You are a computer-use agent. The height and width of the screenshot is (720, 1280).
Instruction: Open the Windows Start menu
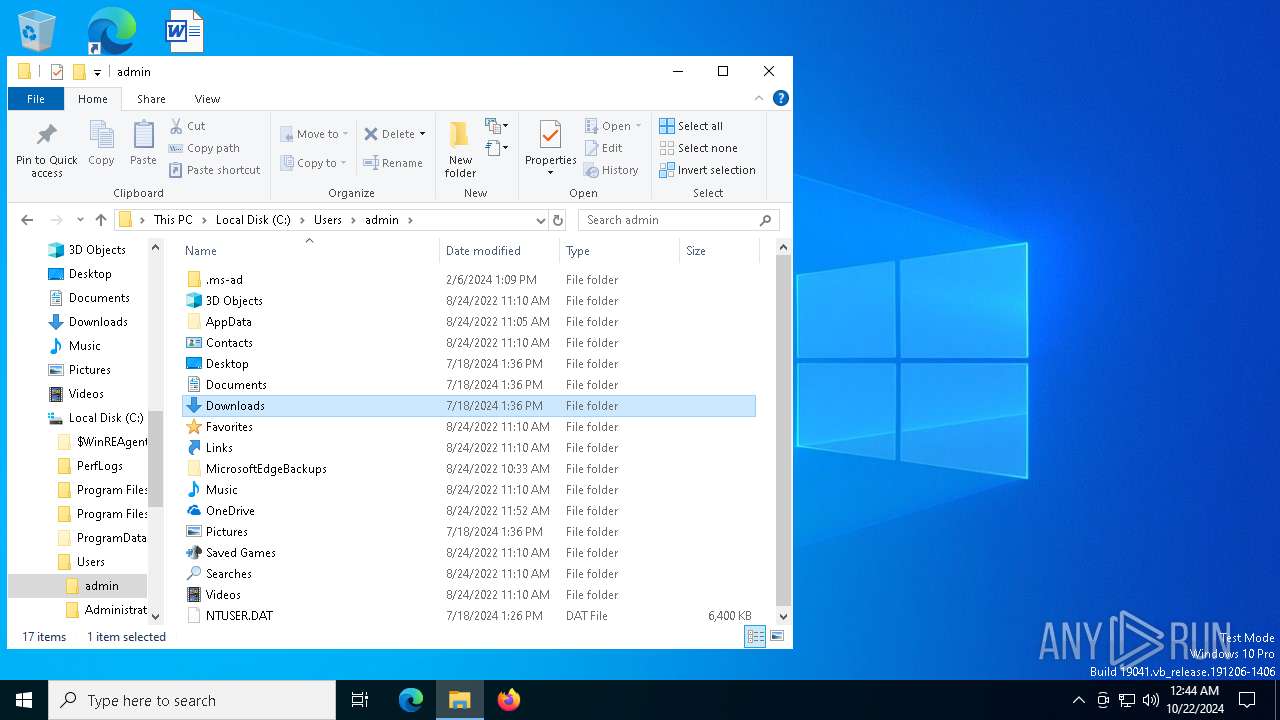pyautogui.click(x=24, y=700)
